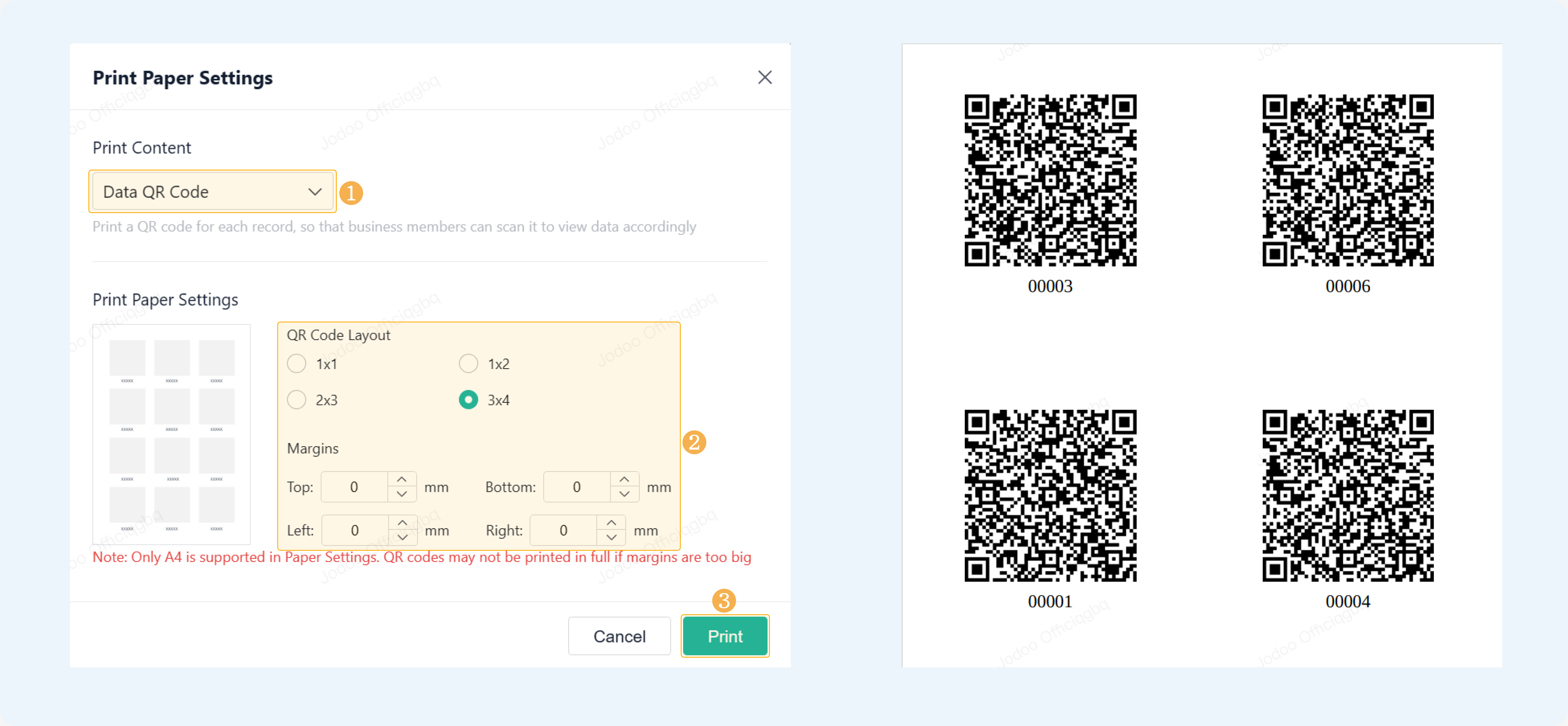Decrease the Bottom margin with down arrow

click(624, 494)
